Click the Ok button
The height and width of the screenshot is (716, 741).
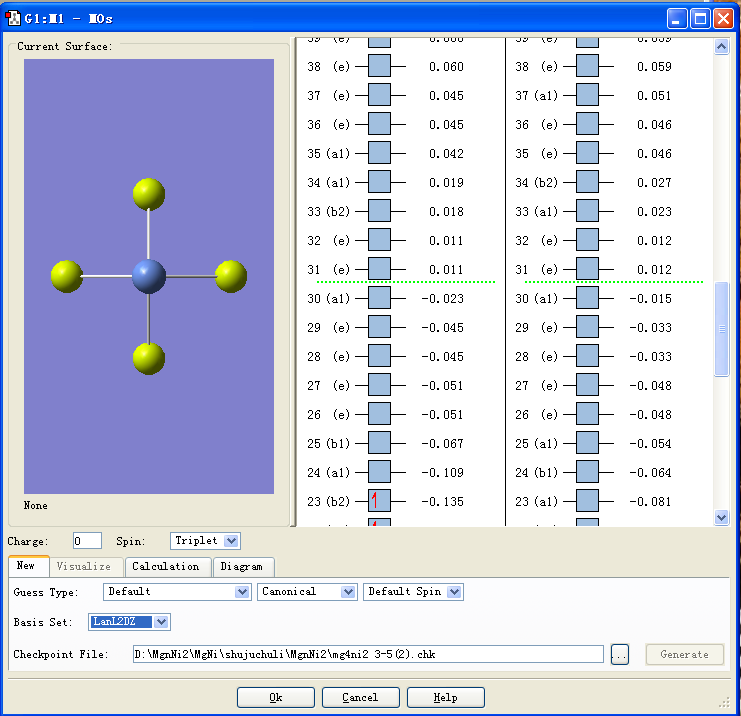[276, 697]
